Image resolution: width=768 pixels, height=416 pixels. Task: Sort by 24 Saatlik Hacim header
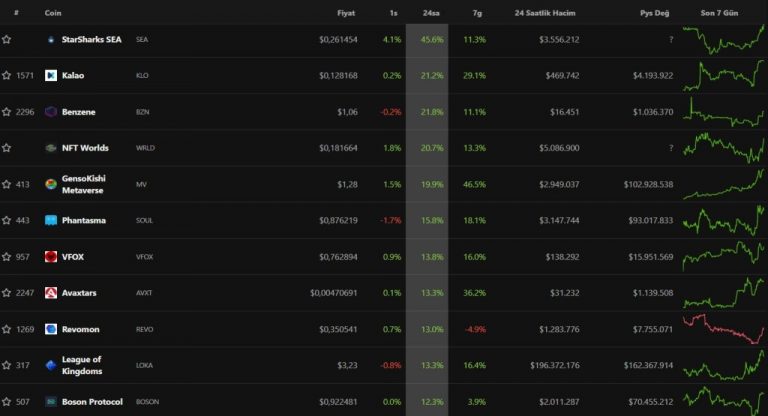[x=545, y=13]
